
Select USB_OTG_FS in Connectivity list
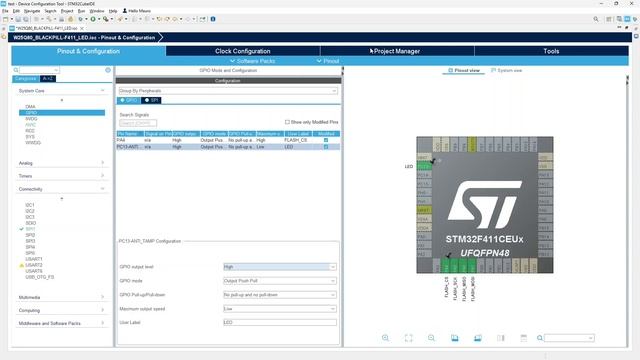(40, 277)
